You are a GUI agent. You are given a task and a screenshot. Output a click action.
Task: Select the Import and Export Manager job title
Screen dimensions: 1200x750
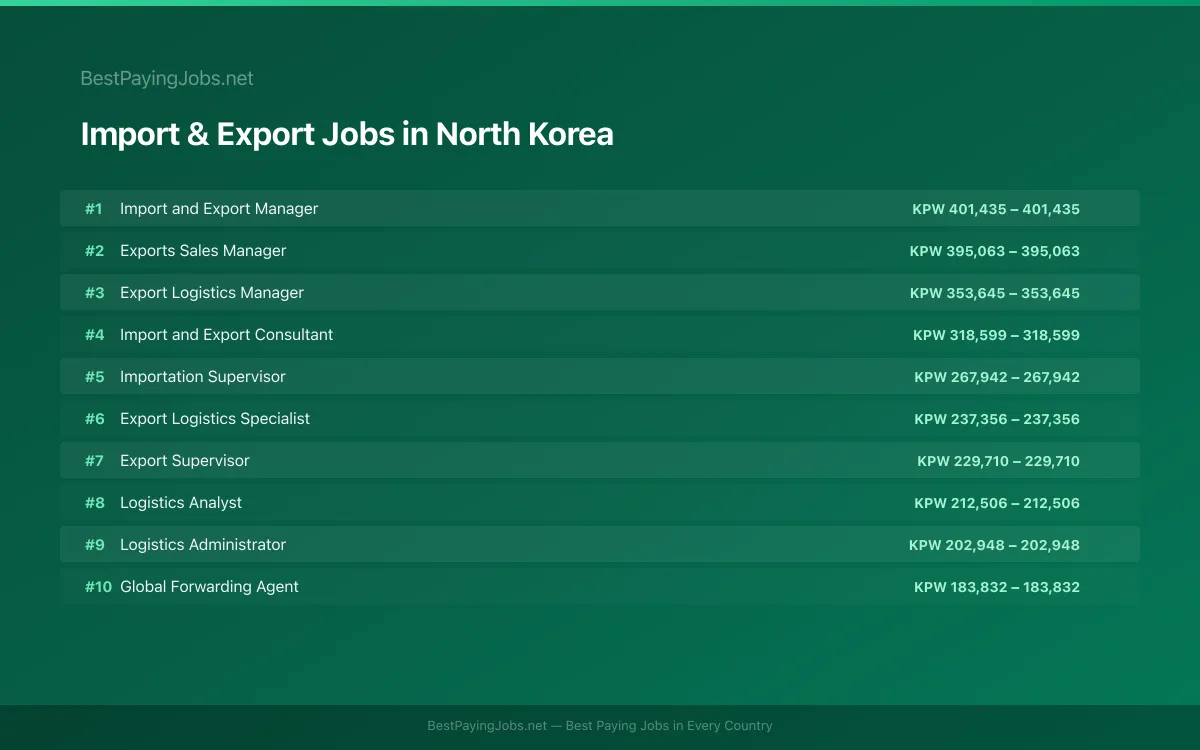pyautogui.click(x=219, y=209)
